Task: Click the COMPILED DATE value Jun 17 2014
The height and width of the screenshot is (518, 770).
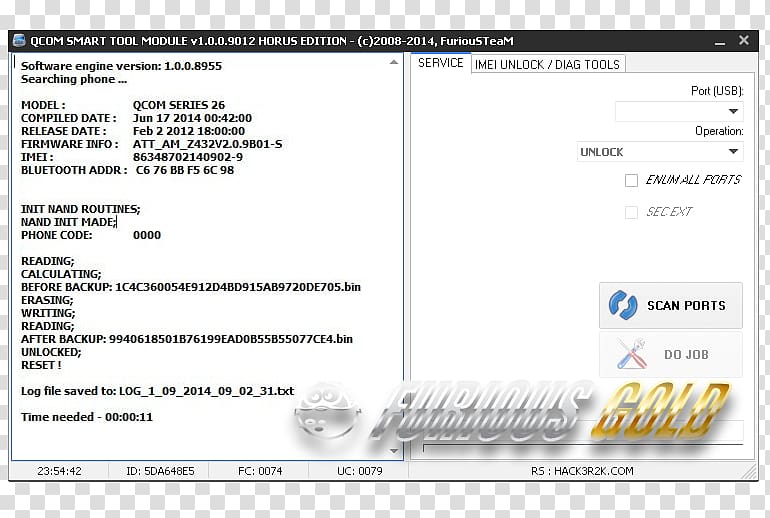Action: (192, 118)
